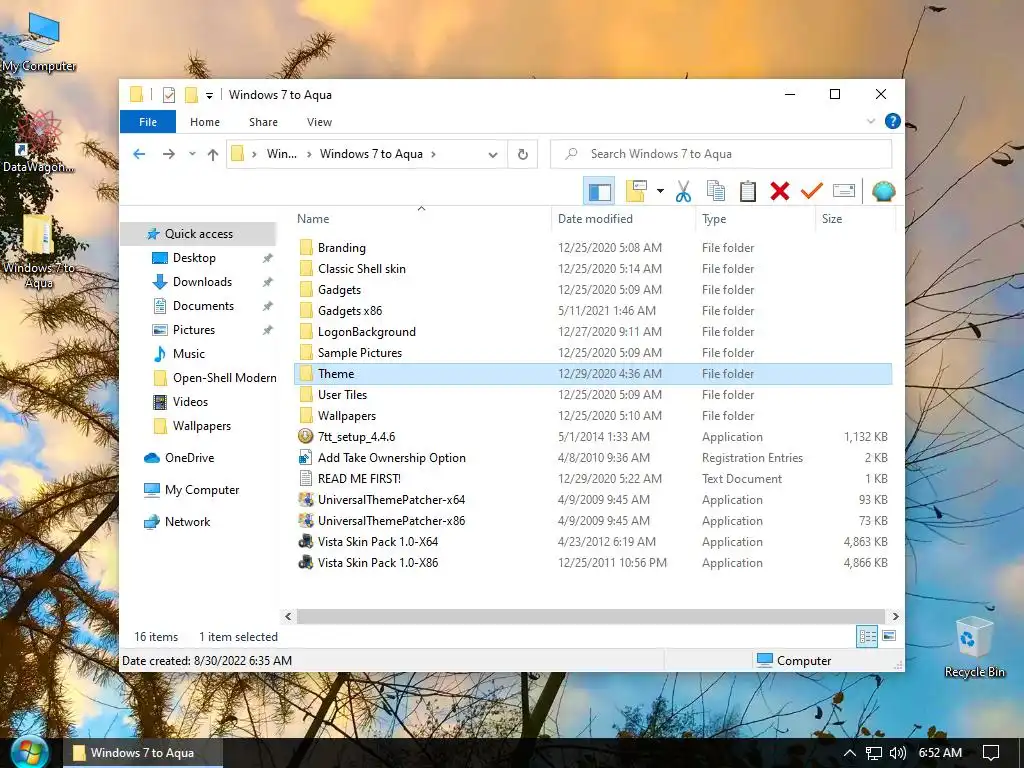The height and width of the screenshot is (768, 1024).
Task: Select Quick access in navigation pane
Action: click(199, 234)
